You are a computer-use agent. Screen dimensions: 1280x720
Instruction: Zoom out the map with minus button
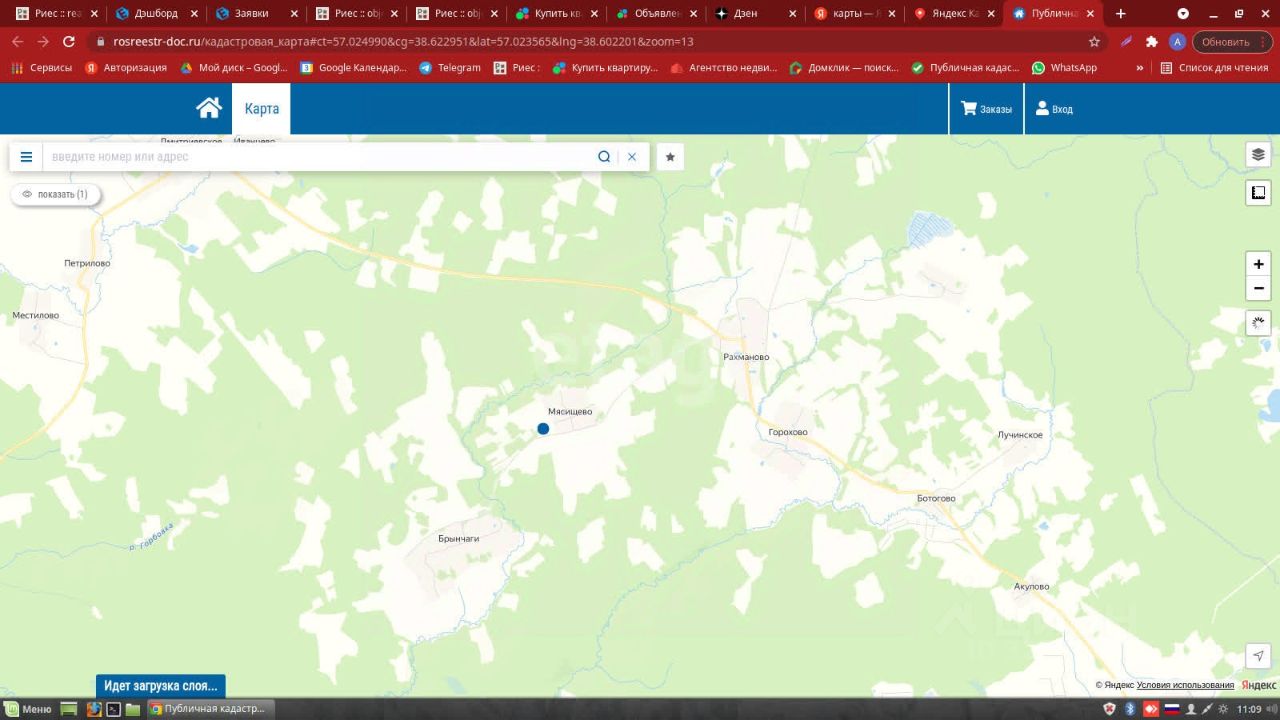1258,289
